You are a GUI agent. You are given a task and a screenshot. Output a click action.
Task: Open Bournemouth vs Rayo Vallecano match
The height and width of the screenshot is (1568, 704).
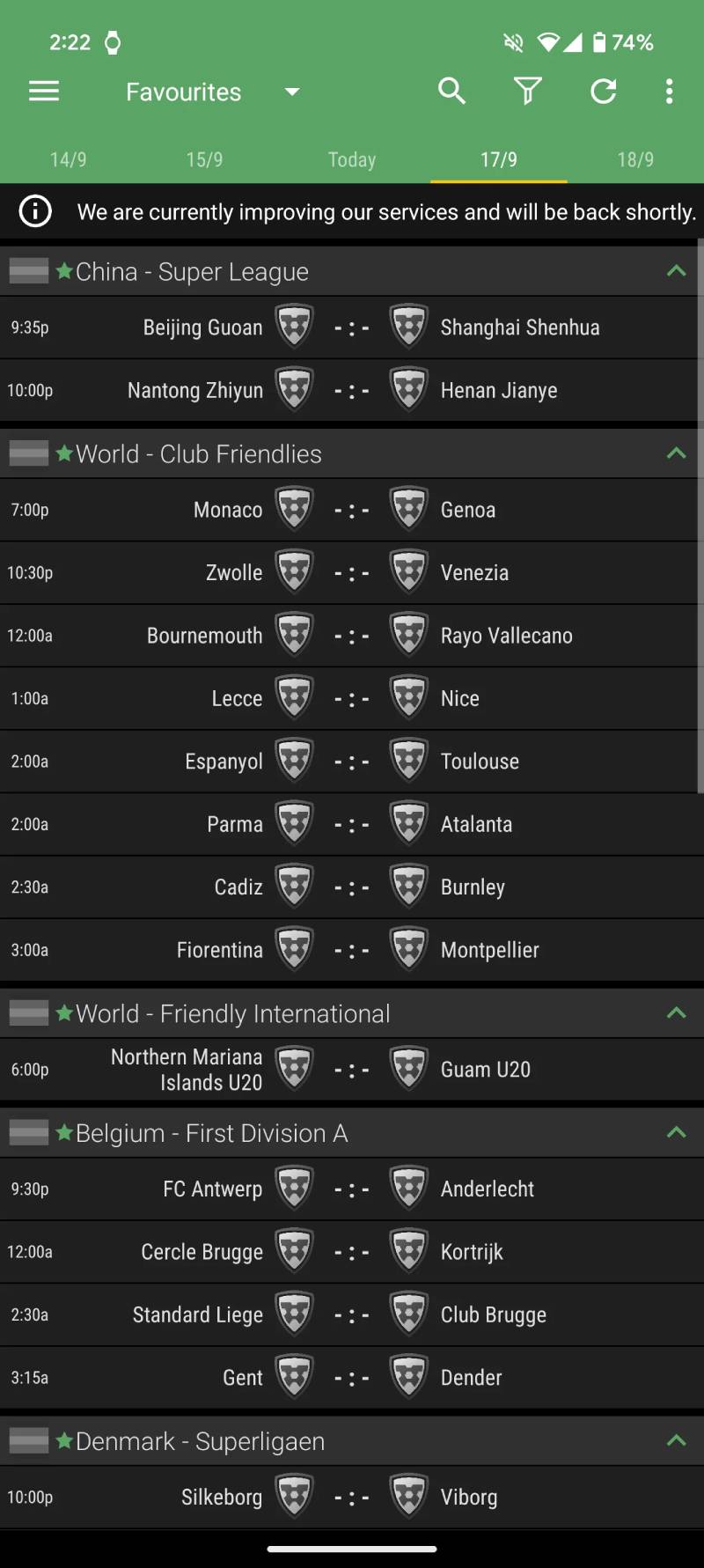(352, 636)
